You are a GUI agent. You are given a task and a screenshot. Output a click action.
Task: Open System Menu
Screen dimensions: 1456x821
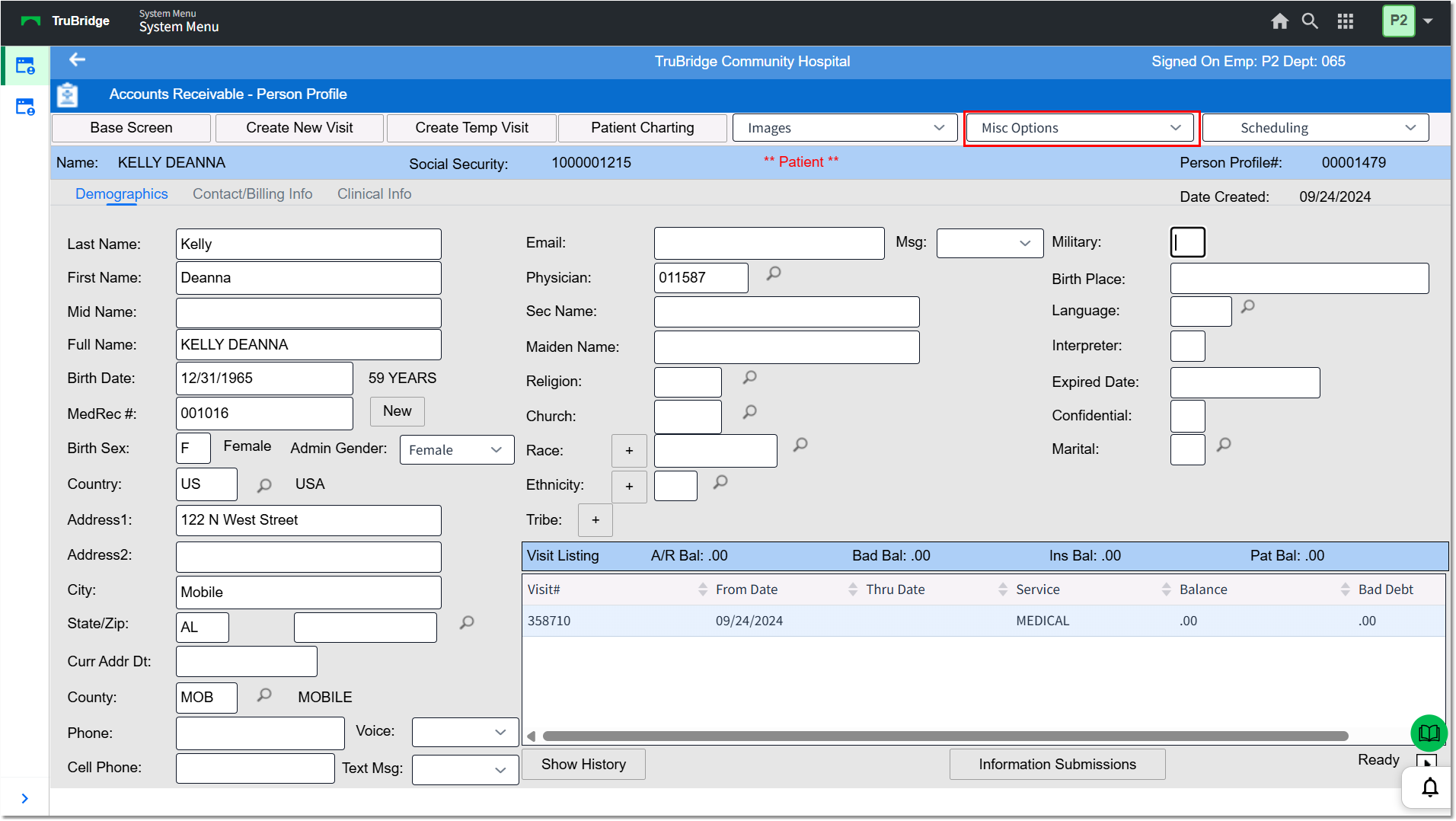178,27
